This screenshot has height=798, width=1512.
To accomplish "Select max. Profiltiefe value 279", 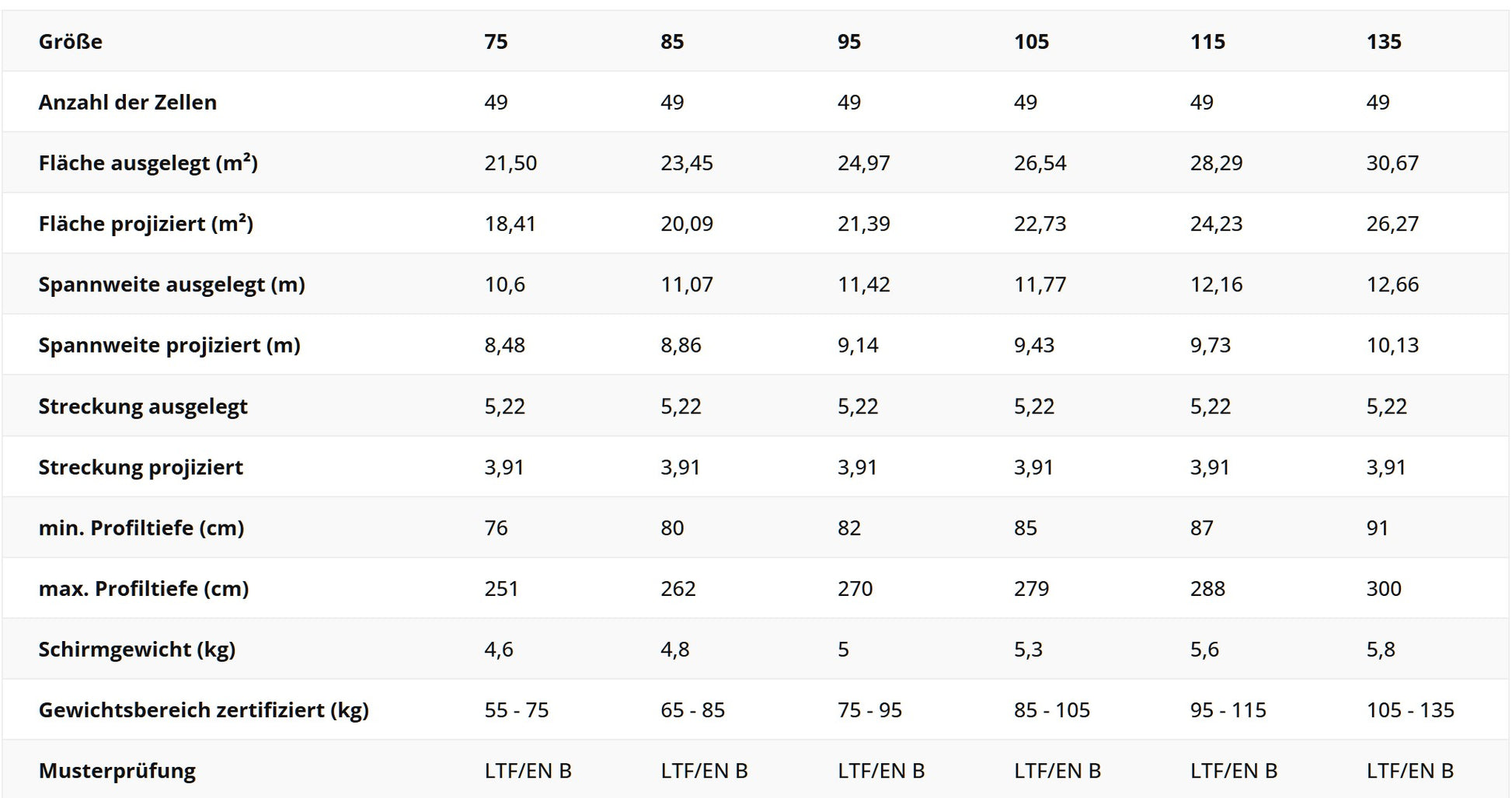I will [1031, 588].
